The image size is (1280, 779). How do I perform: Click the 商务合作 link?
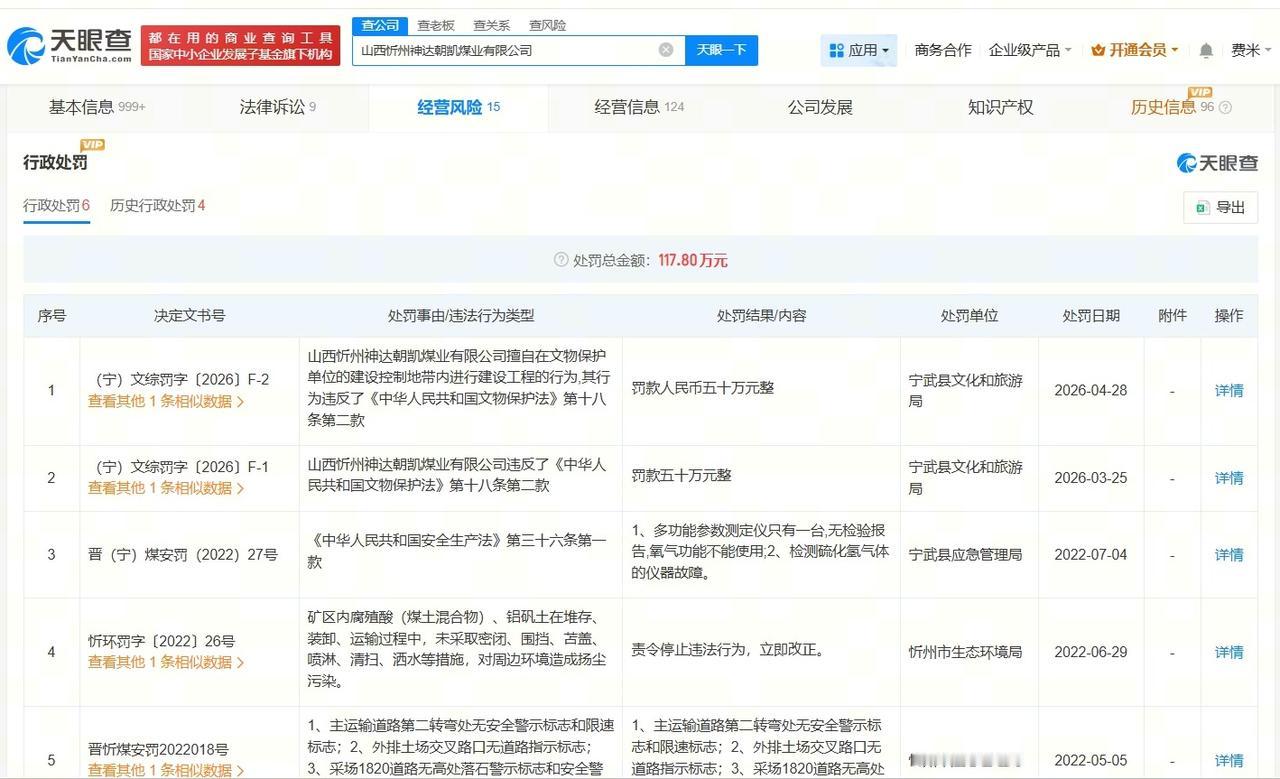(943, 50)
